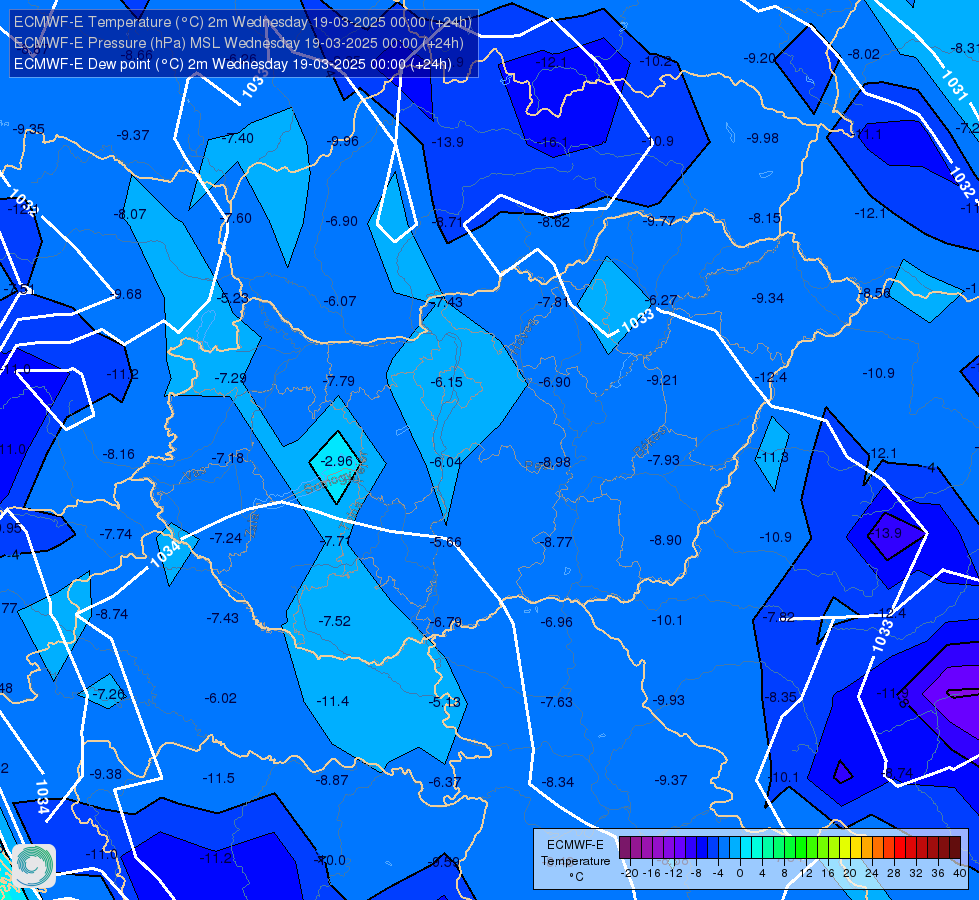Click the -9.34 temperature value
979x900 pixels.
pyautogui.click(x=767, y=298)
